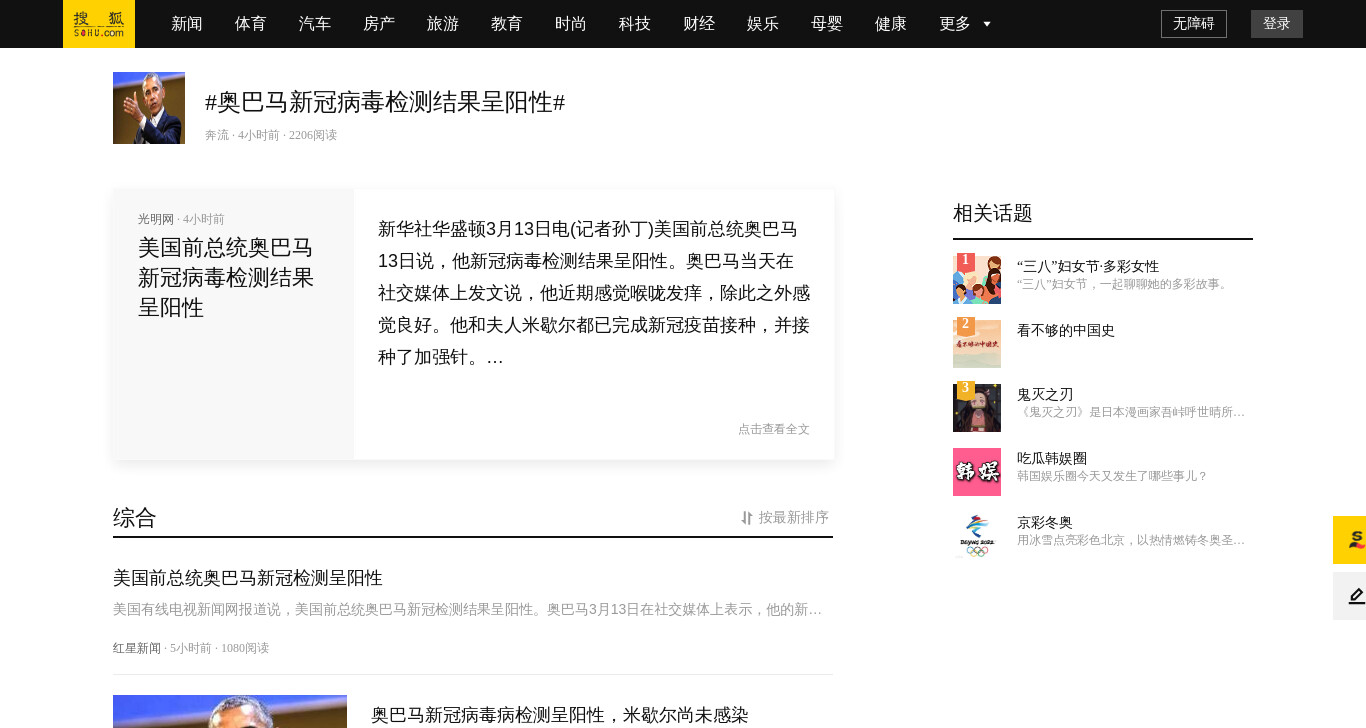Viewport: 1366px width, 728px height.
Task: Click description 韩国娱乐圈今天又发生了哪些事儿？
Action: pyautogui.click(x=1113, y=476)
